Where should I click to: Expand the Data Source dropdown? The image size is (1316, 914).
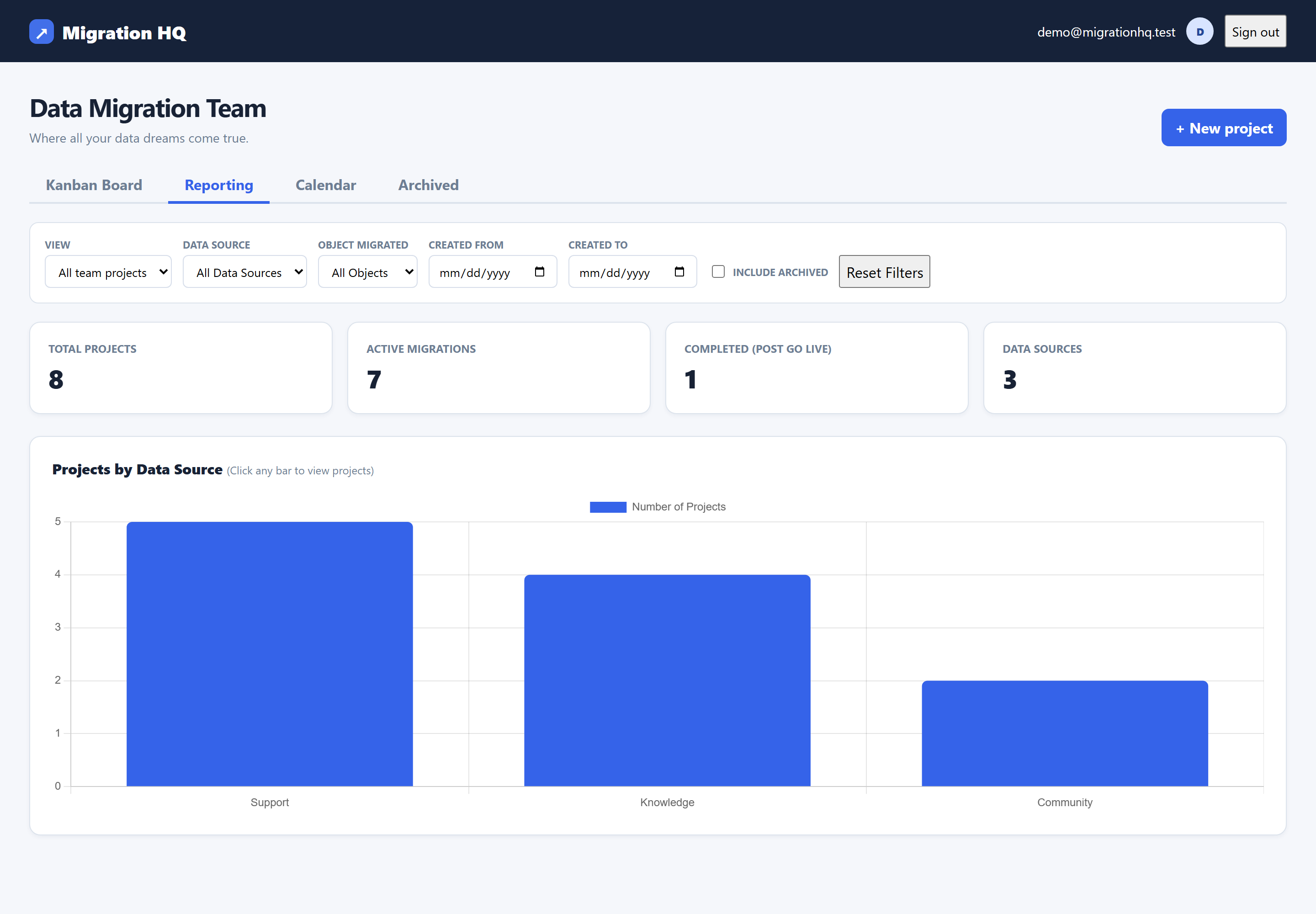pyautogui.click(x=244, y=272)
